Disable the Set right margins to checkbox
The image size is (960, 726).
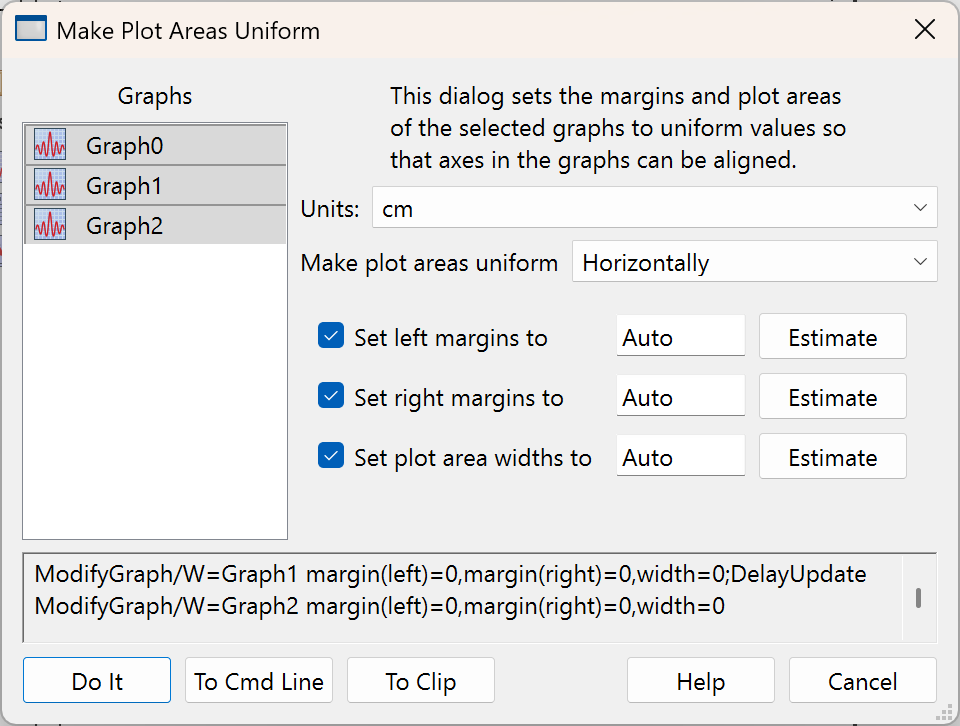(x=331, y=397)
